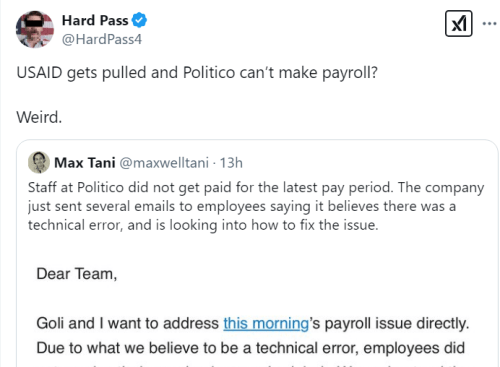Click the 13h timestamp
The image size is (500, 367).
231,163
